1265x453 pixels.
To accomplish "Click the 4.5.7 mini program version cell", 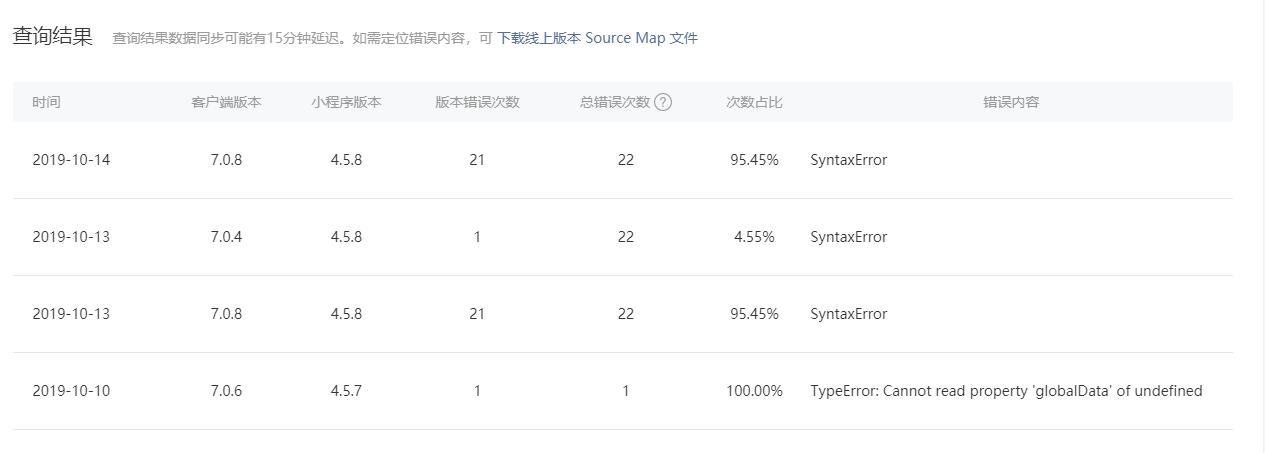I will pyautogui.click(x=346, y=391).
